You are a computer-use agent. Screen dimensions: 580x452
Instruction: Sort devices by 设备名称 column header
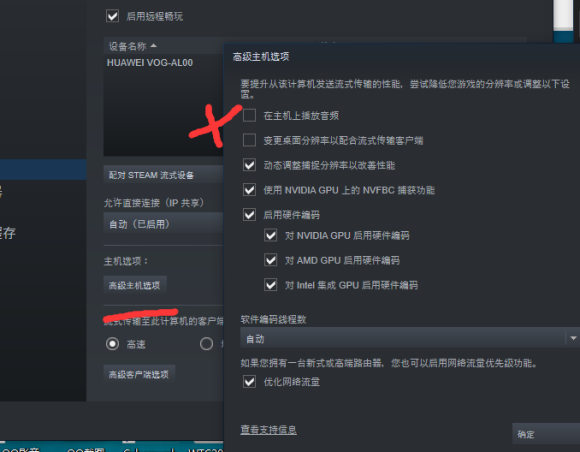click(x=132, y=46)
